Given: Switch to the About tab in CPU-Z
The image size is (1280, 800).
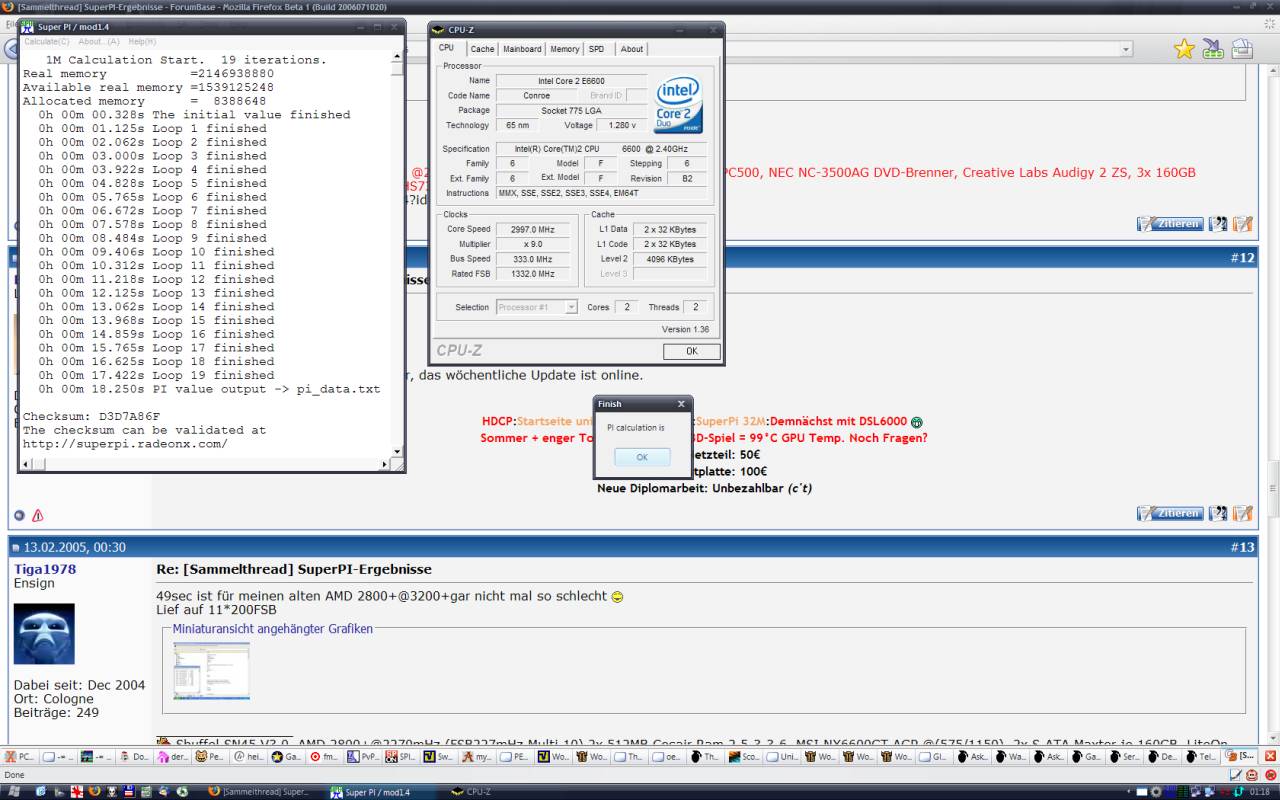Looking at the screenshot, I should pos(632,49).
